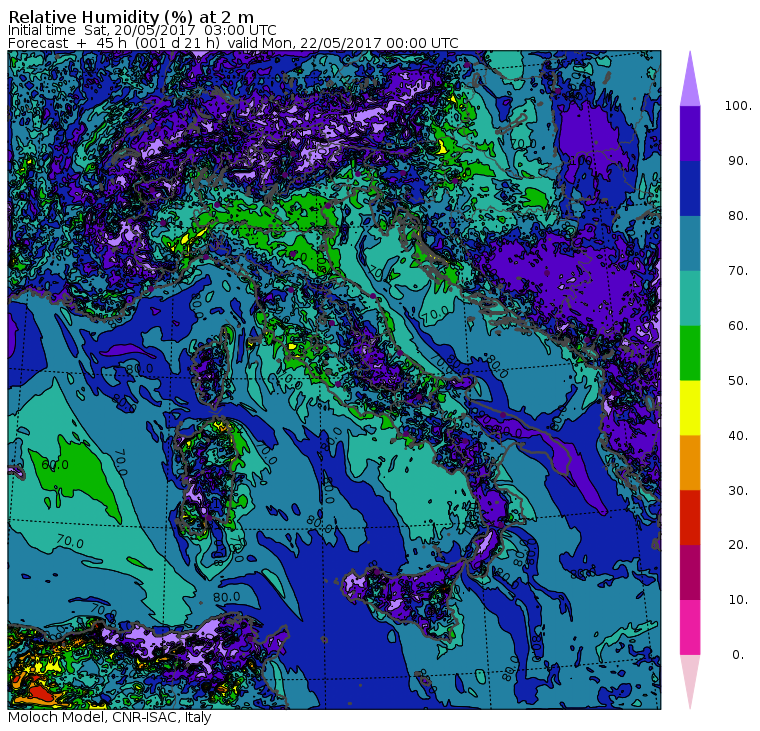Click the island of Corsica on the map
The image size is (760, 731).
213,368
